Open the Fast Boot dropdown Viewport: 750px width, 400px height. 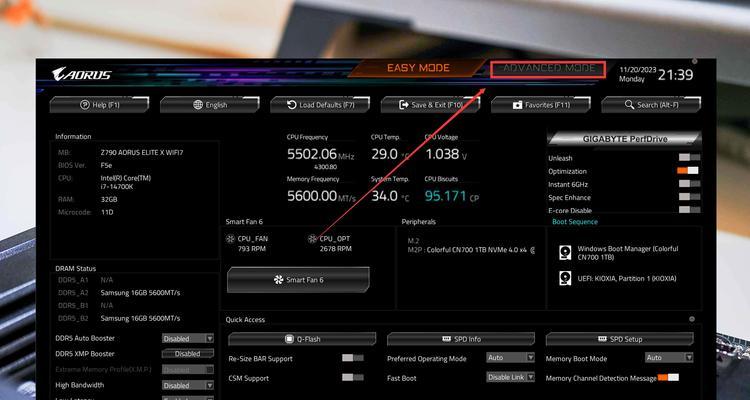(510, 377)
